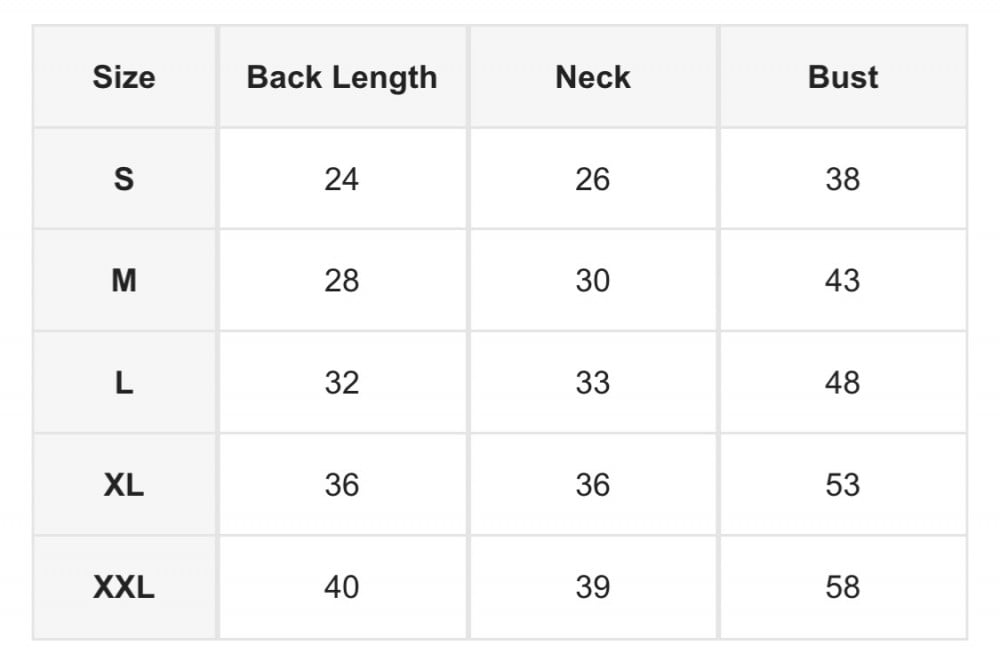Viewport: 1000px width, 661px height.
Task: Select the S size row label
Action: click(124, 180)
